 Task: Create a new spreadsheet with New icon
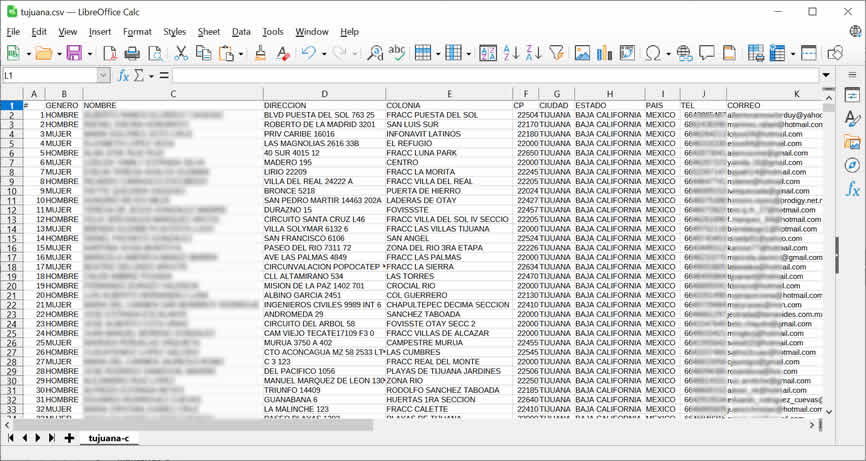click(x=13, y=53)
